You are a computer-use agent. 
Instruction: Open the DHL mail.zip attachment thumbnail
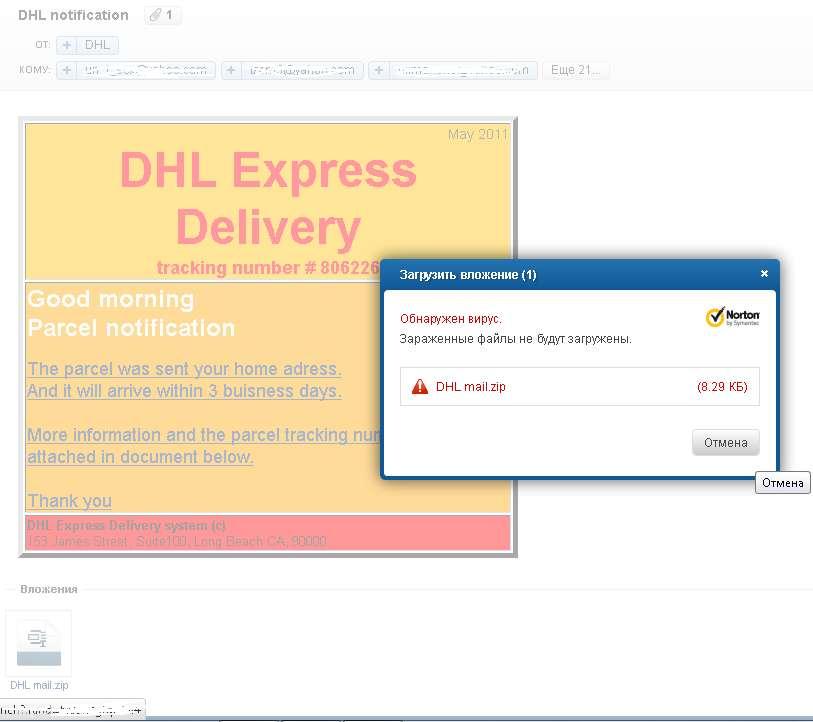pos(39,644)
